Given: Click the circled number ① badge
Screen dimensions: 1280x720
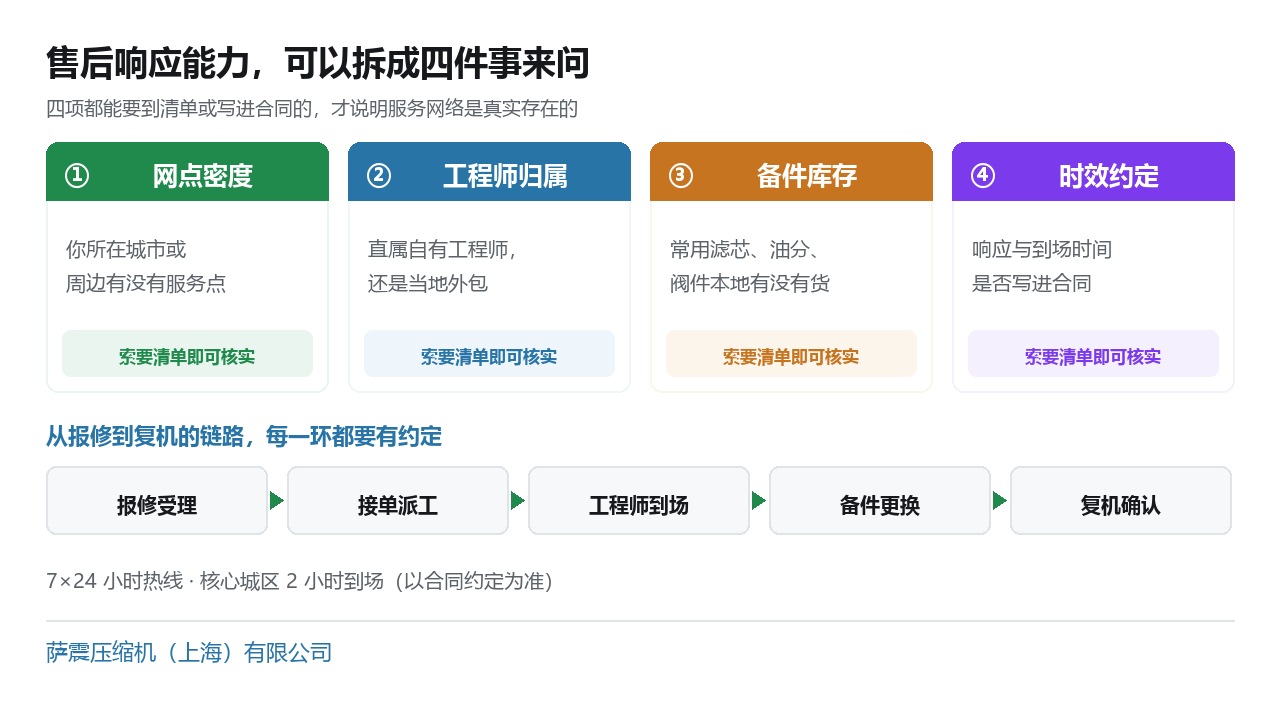Looking at the screenshot, I should tap(77, 176).
